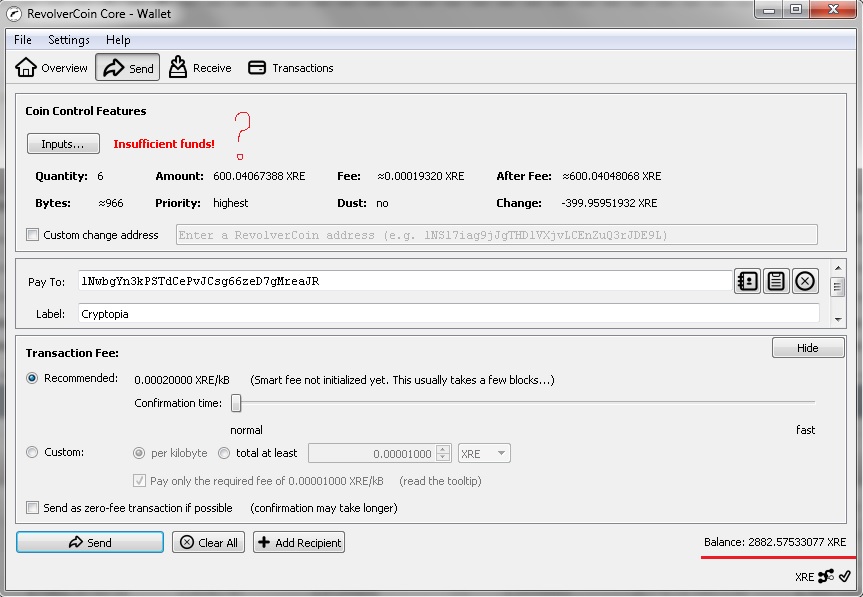Click the Bytes value ≈966
The width and height of the screenshot is (863, 597).
click(x=111, y=203)
